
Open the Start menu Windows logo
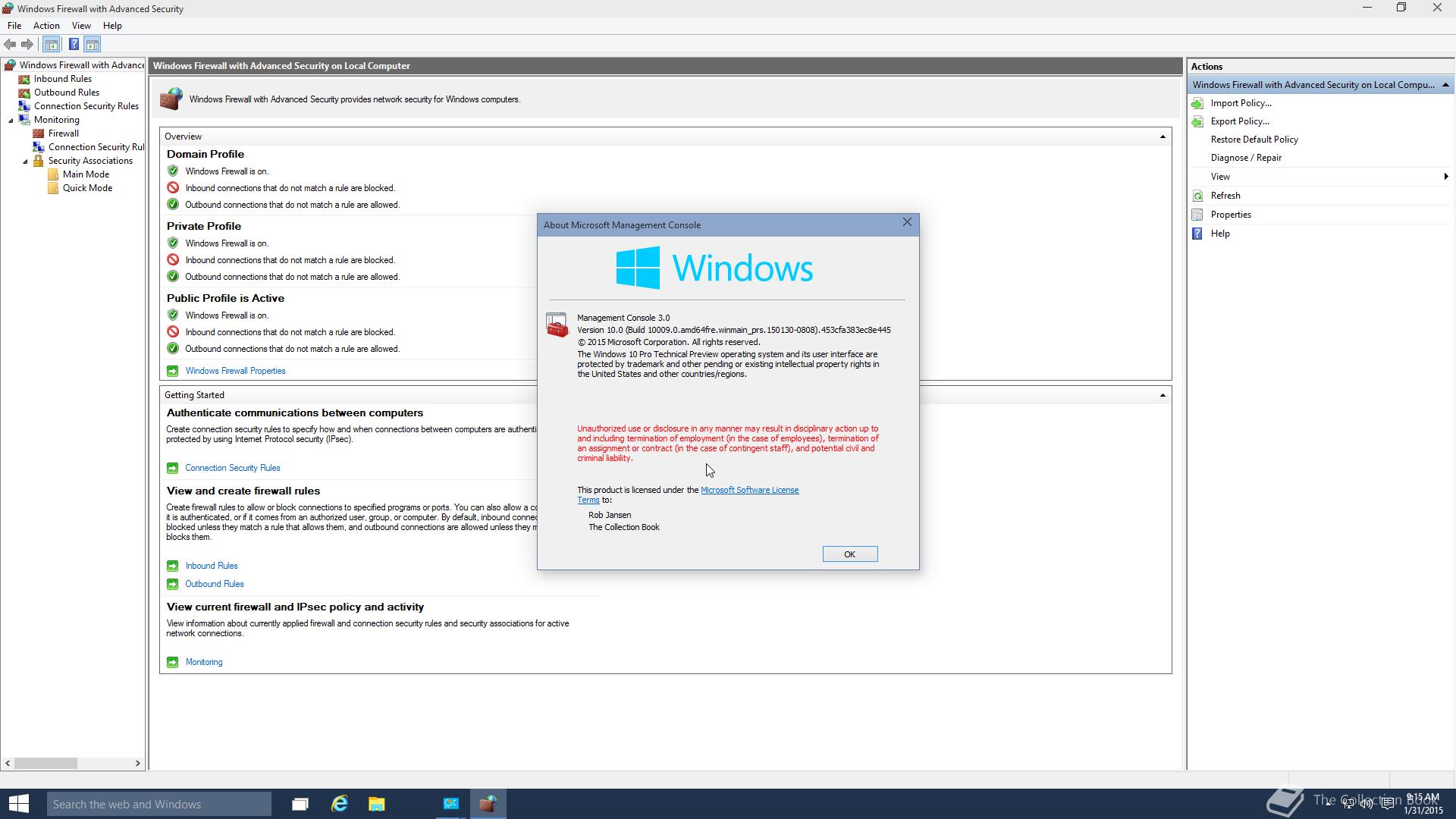[19, 804]
